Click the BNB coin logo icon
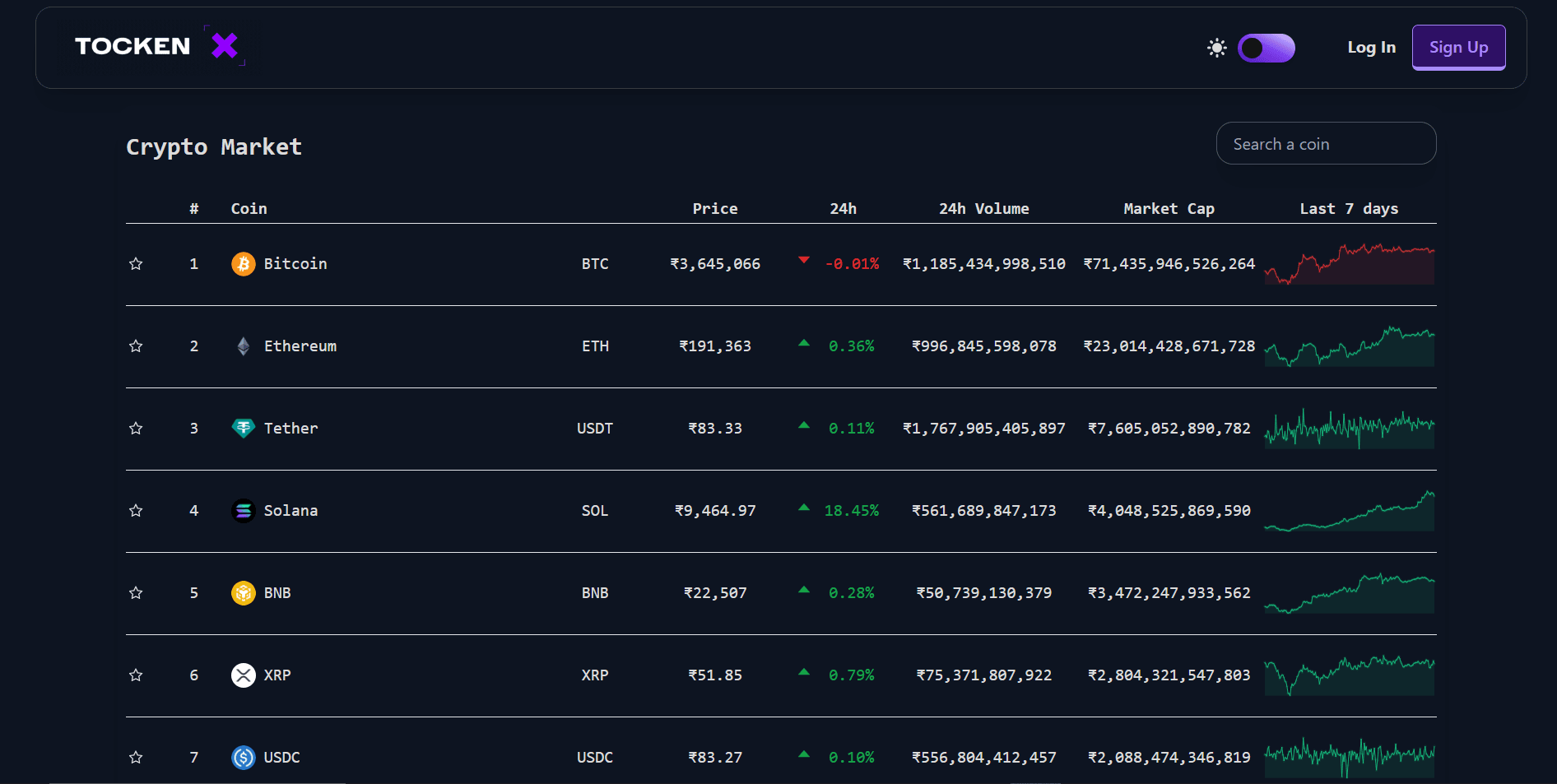Screen dimensions: 1557x784 [x=243, y=593]
